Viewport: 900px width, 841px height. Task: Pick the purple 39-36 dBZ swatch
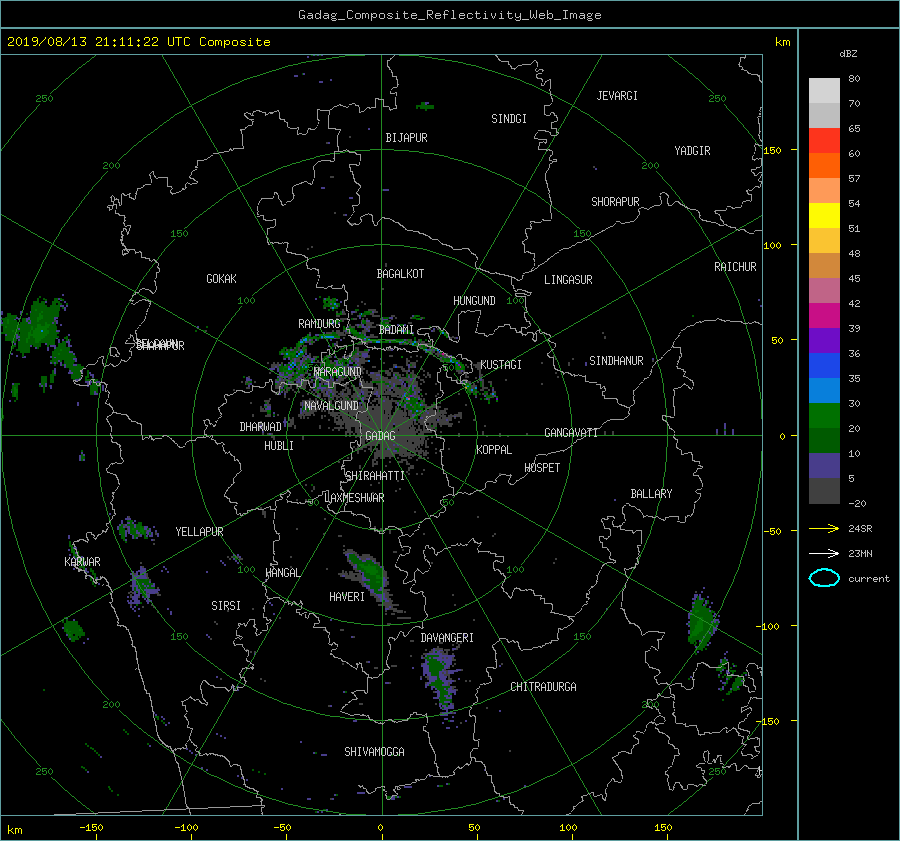click(824, 340)
